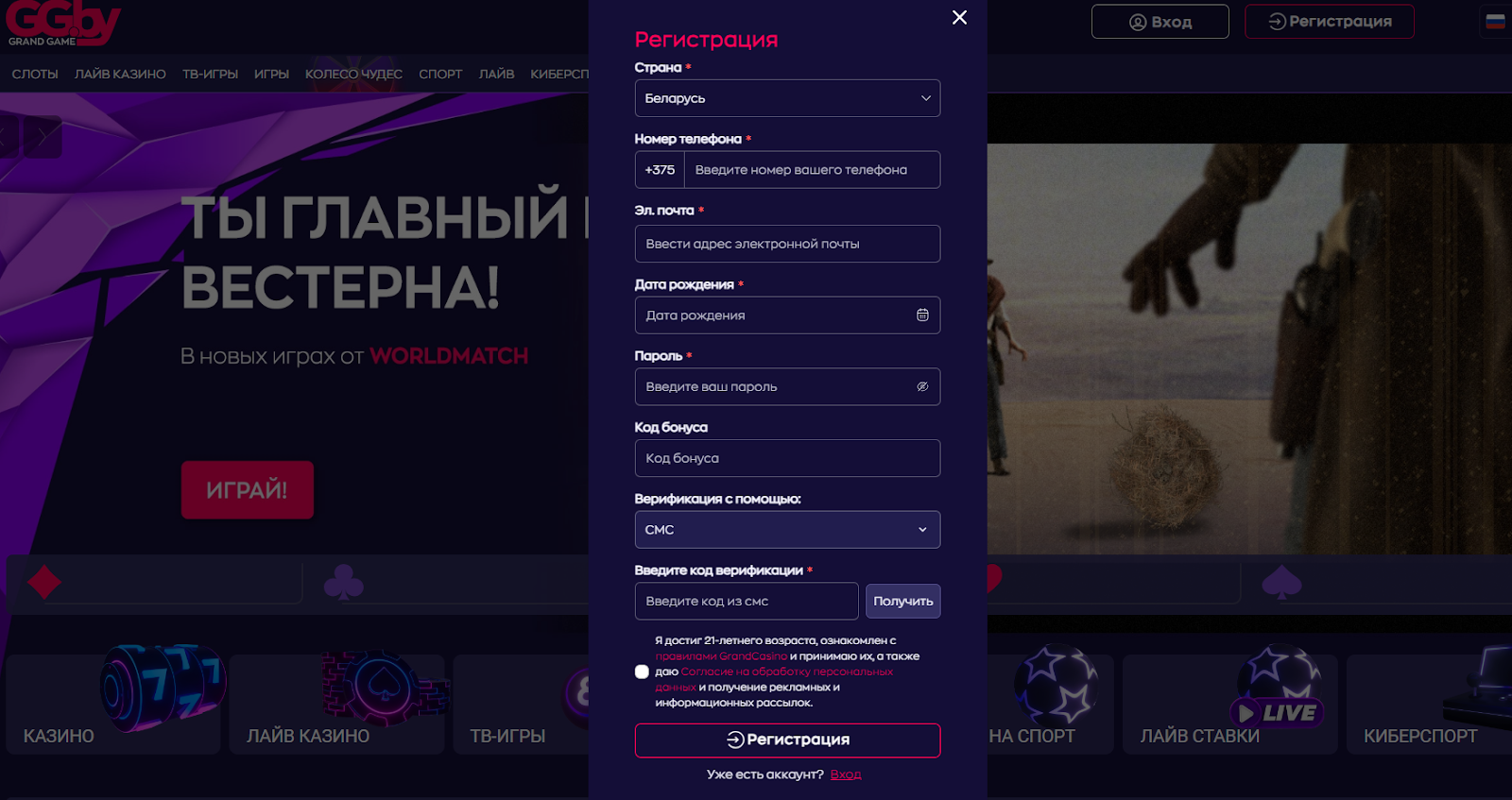Submit the form with Регистрация button
The width and height of the screenshot is (1512, 800).
(787, 740)
